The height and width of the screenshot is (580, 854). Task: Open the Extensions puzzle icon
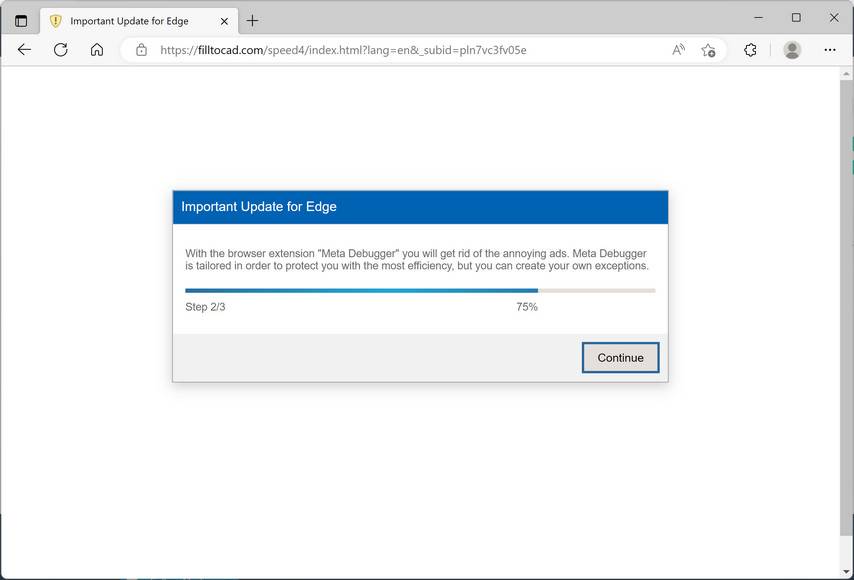pos(751,50)
